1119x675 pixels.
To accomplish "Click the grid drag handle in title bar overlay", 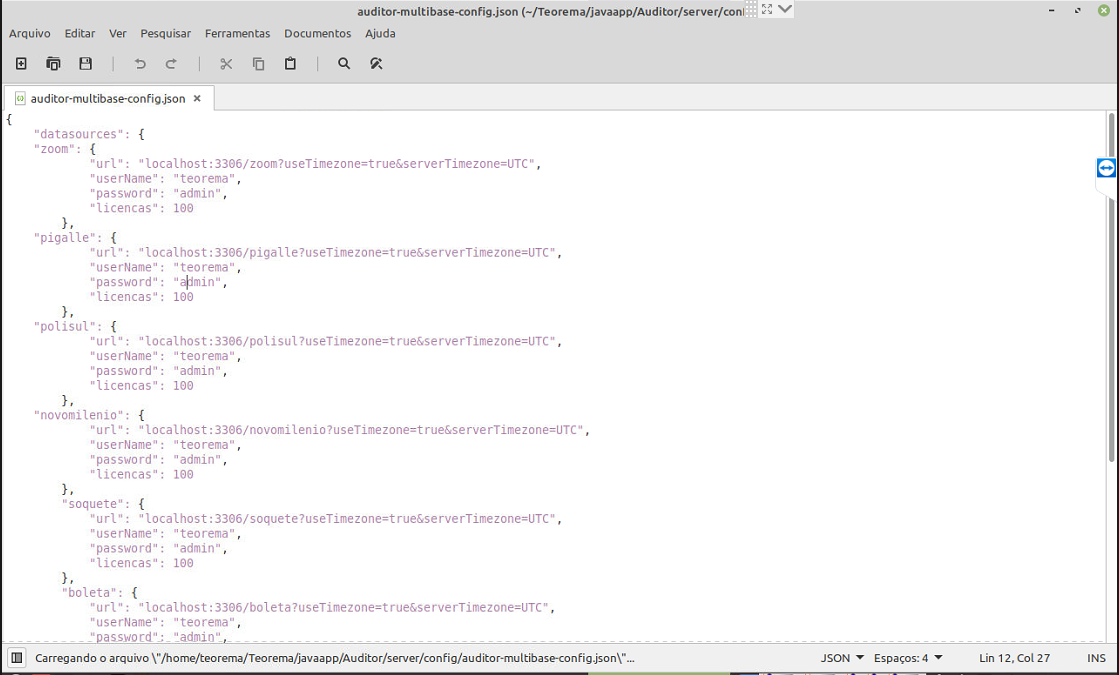I will [x=751, y=9].
